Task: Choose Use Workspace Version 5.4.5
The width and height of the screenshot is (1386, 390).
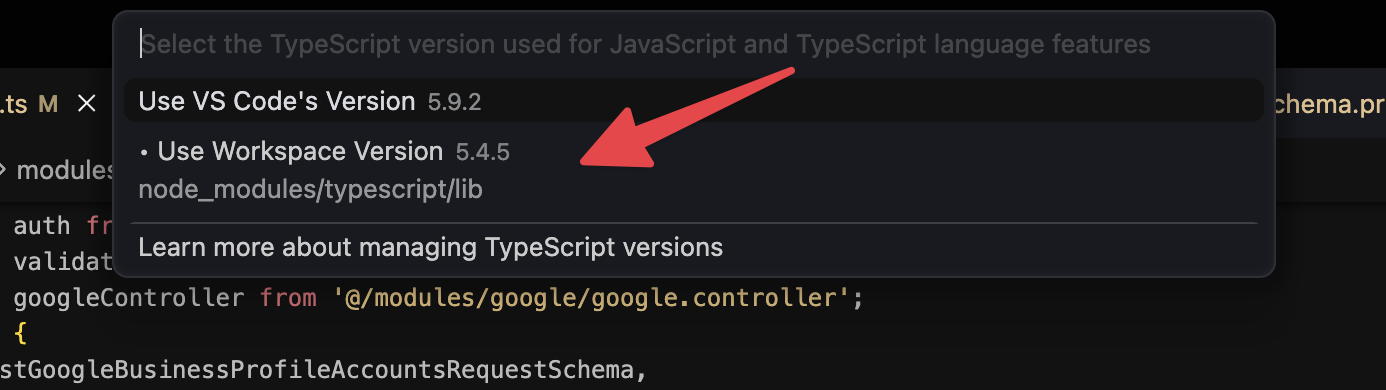Action: click(x=693, y=170)
